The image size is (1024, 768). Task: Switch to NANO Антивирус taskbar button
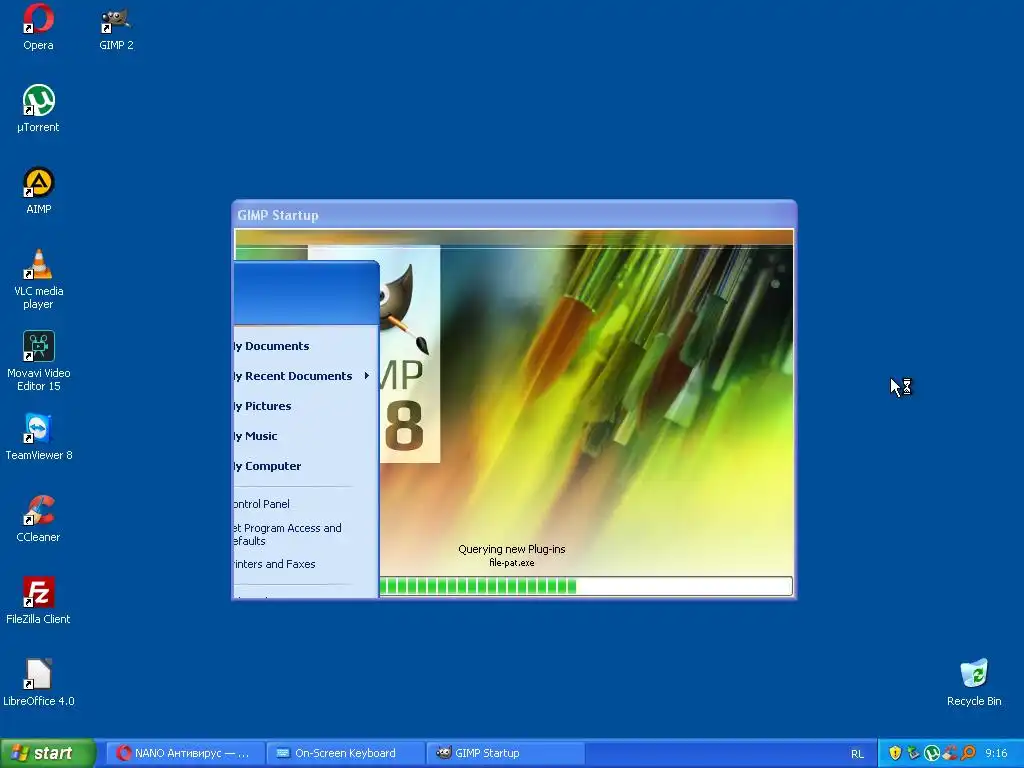(185, 753)
